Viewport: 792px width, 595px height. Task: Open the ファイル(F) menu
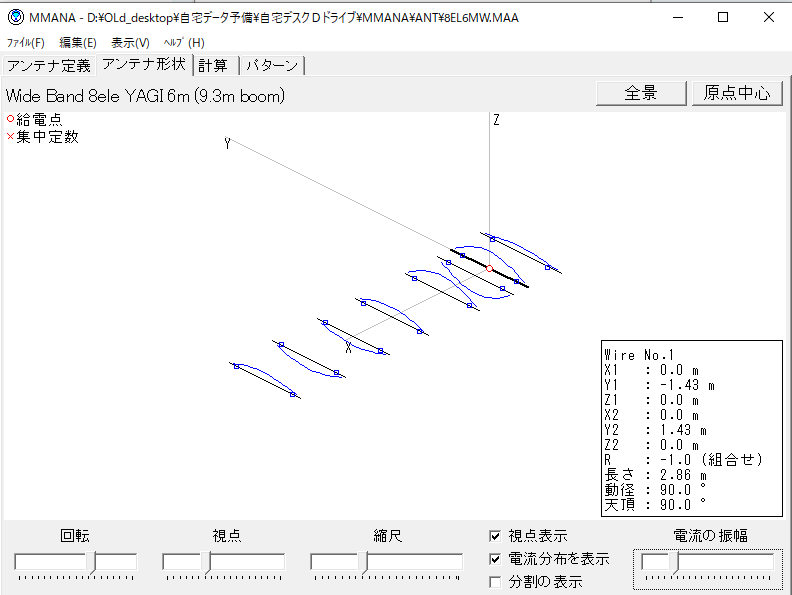26,43
